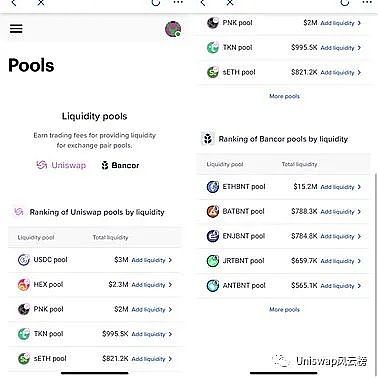Click the left browser reload icon
The width and height of the screenshot is (378, 378).
[156, 3]
